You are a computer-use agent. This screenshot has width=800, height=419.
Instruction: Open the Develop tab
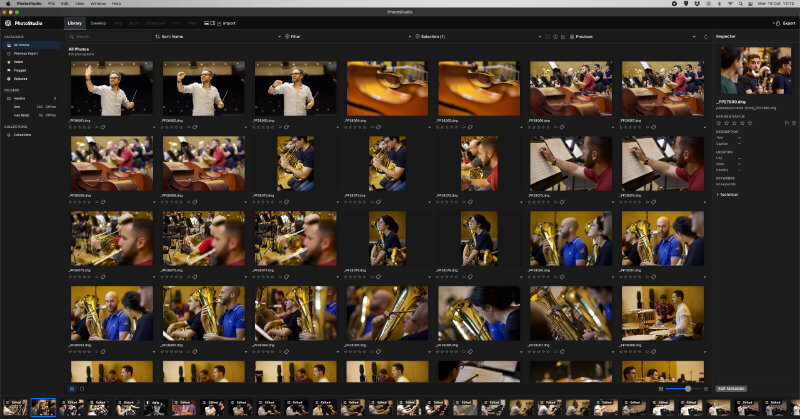[98, 23]
